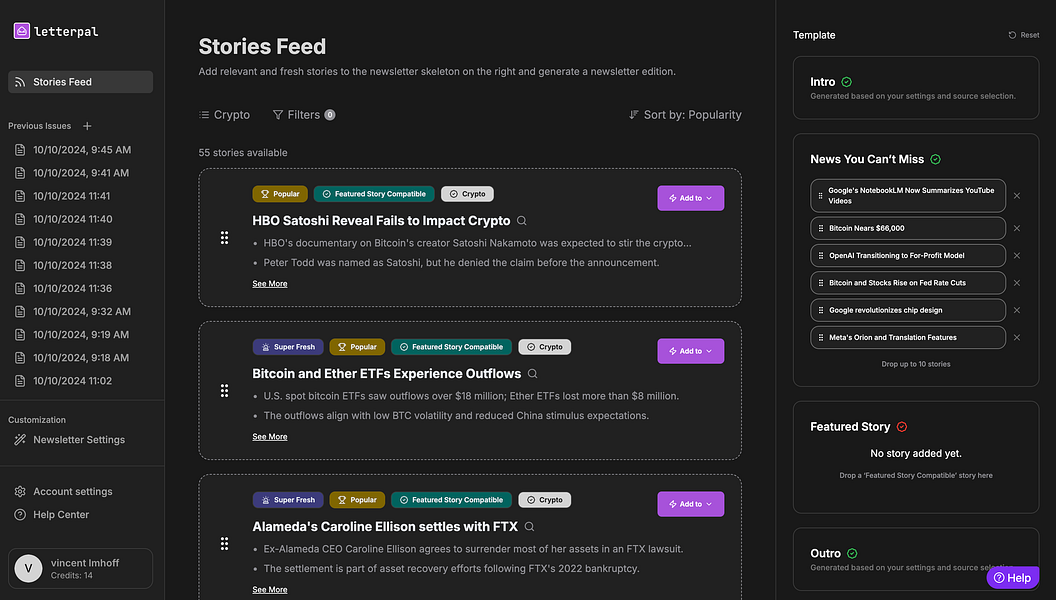
Task: Open vincent Imhoff user profile card
Action: tap(80, 568)
